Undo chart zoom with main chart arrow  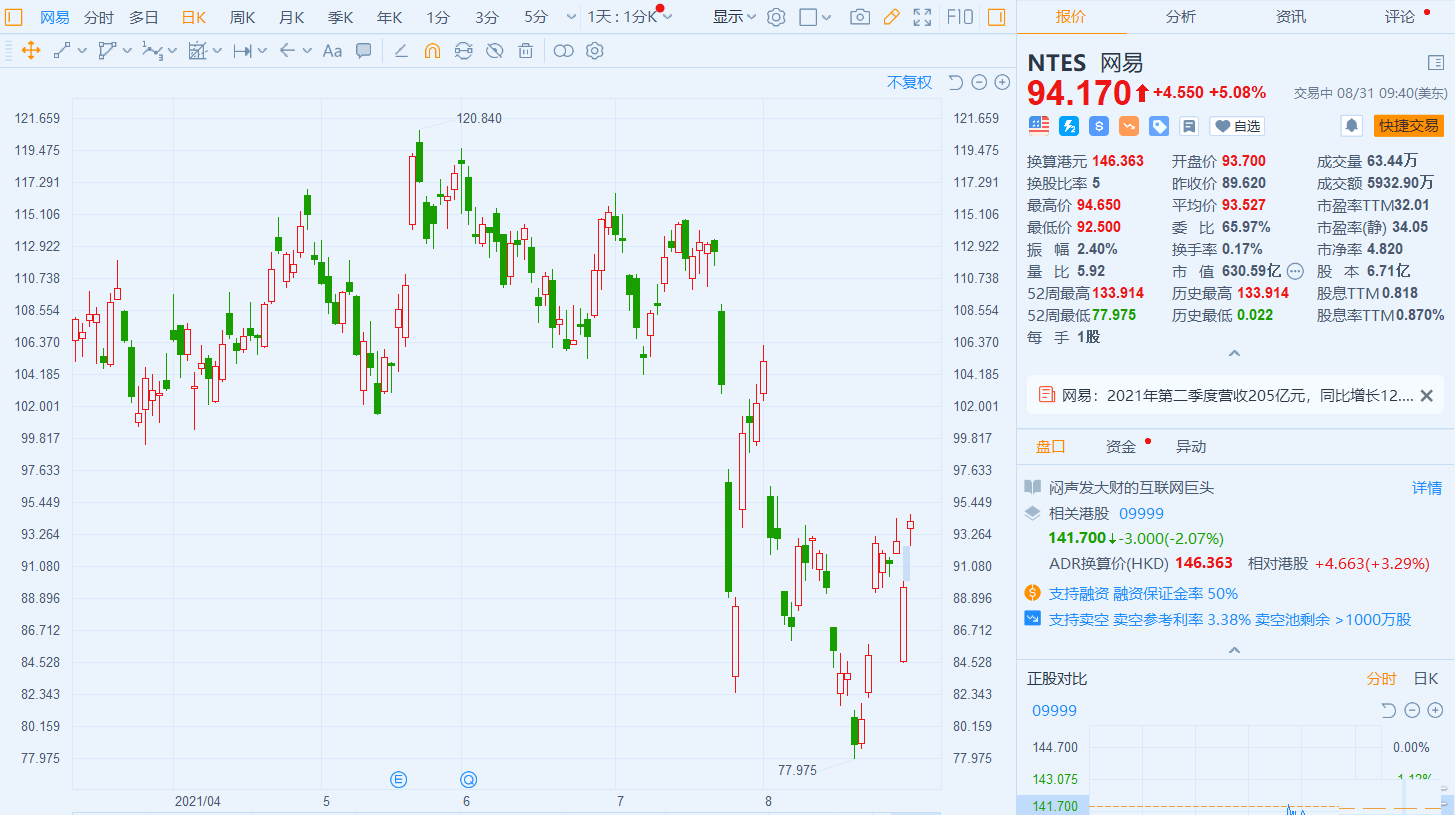pos(955,82)
